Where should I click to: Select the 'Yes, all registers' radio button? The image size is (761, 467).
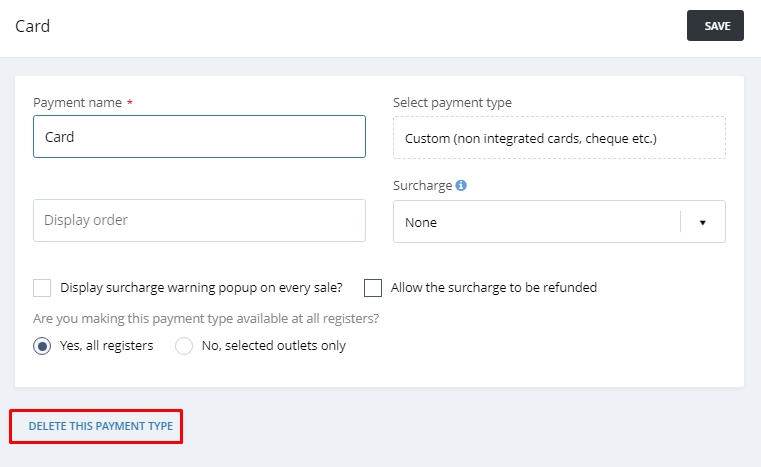point(42,346)
